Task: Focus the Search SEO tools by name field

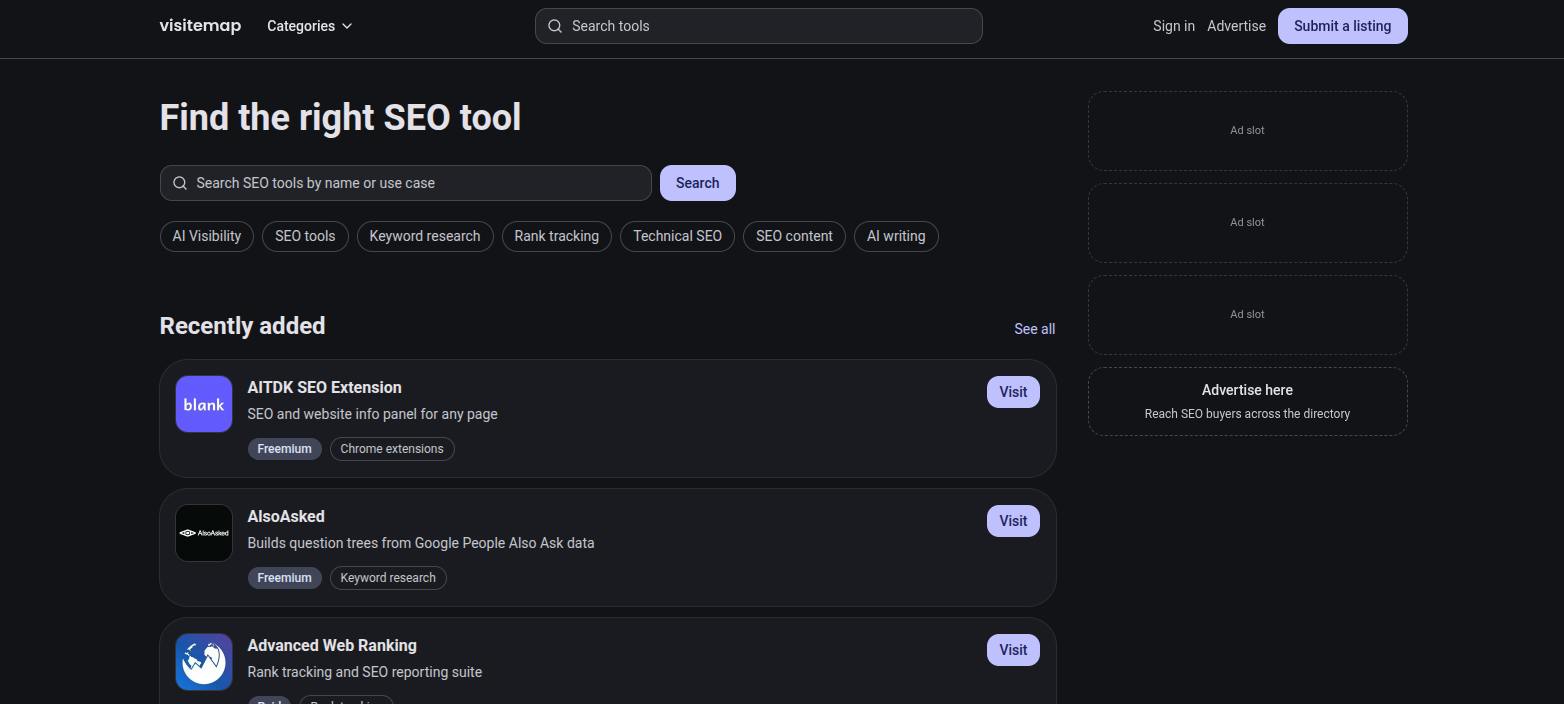Action: pos(406,183)
